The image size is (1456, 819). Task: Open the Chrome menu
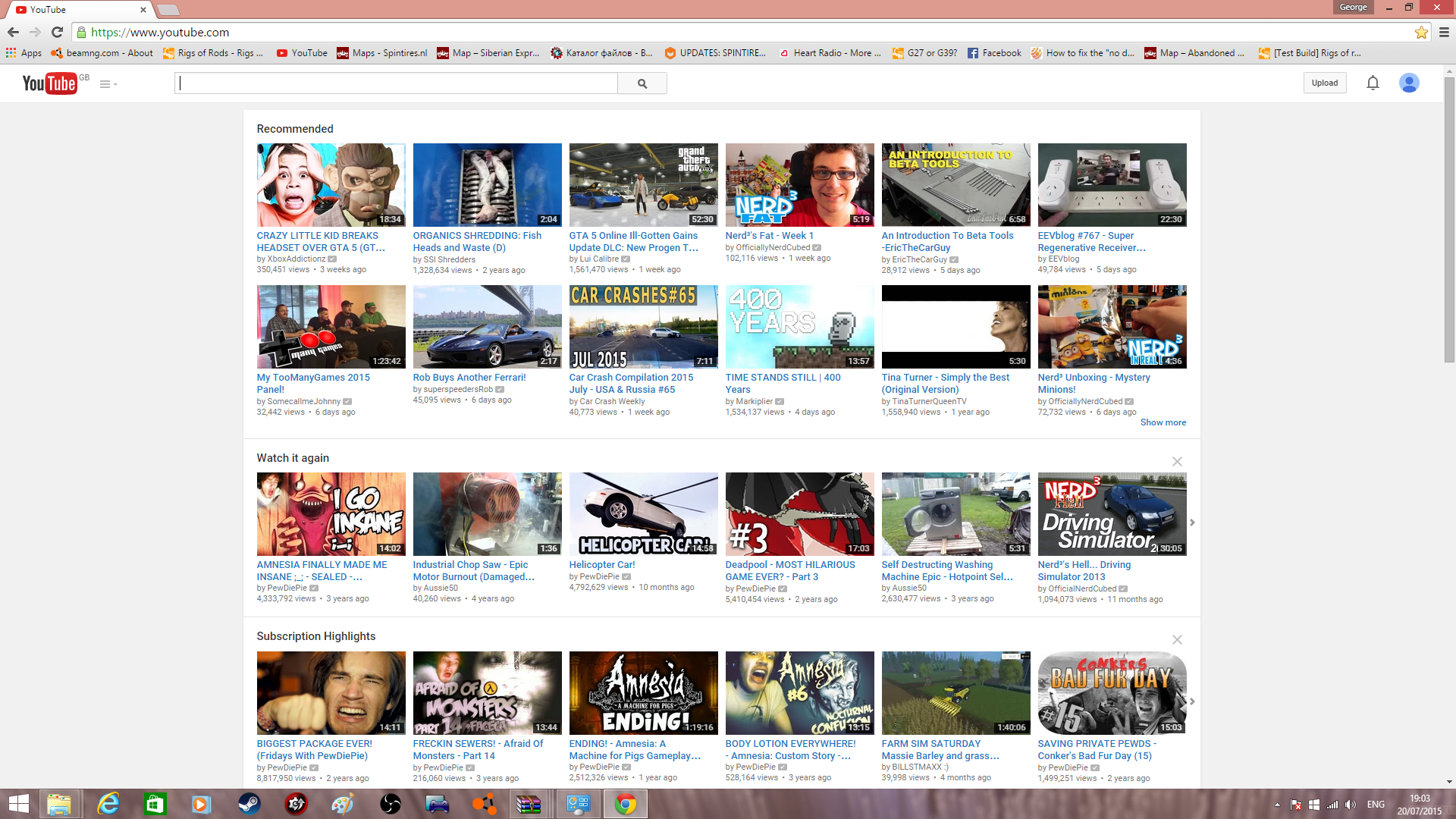pyautogui.click(x=1444, y=32)
